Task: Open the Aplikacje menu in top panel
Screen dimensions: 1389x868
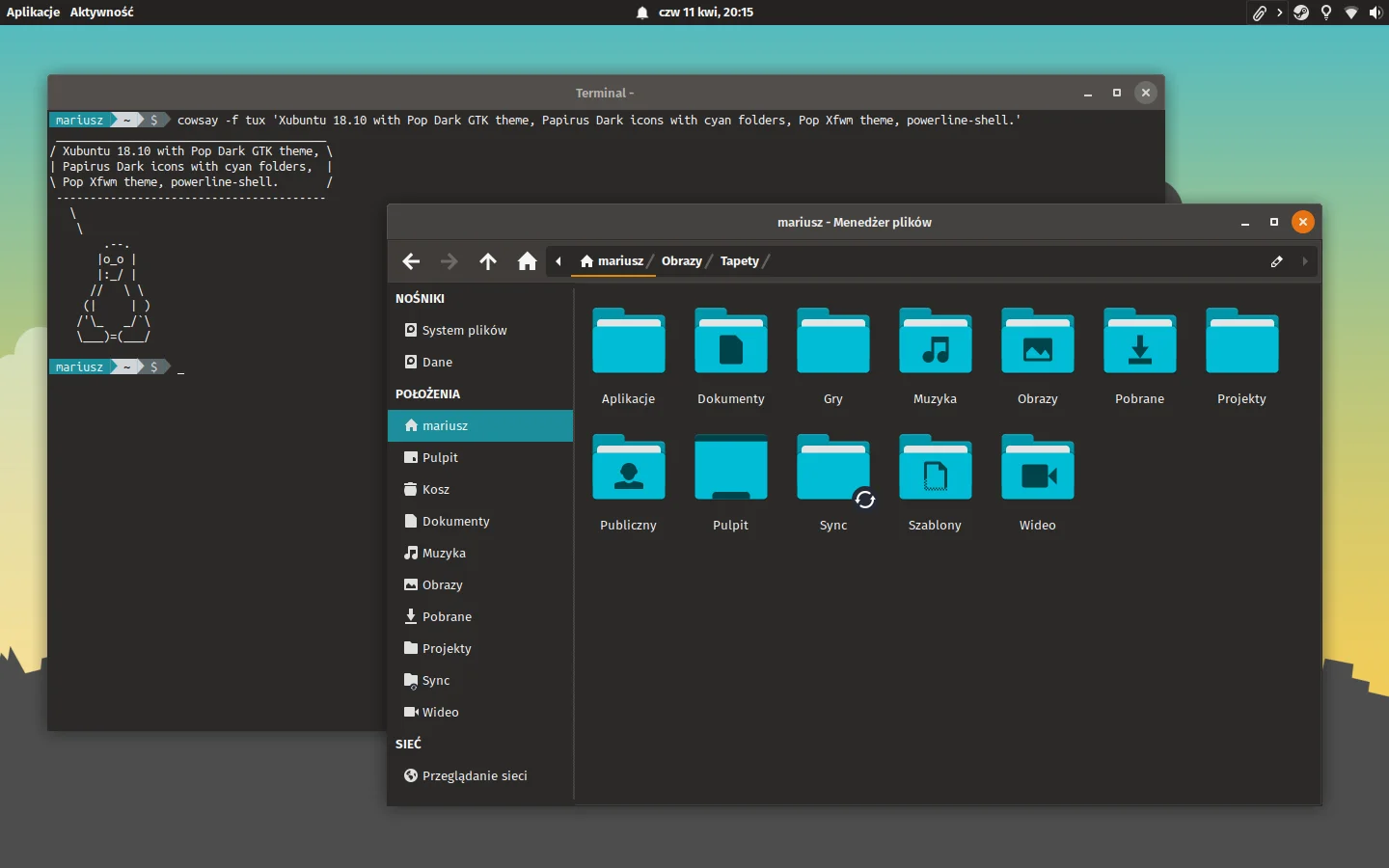Action: click(33, 13)
